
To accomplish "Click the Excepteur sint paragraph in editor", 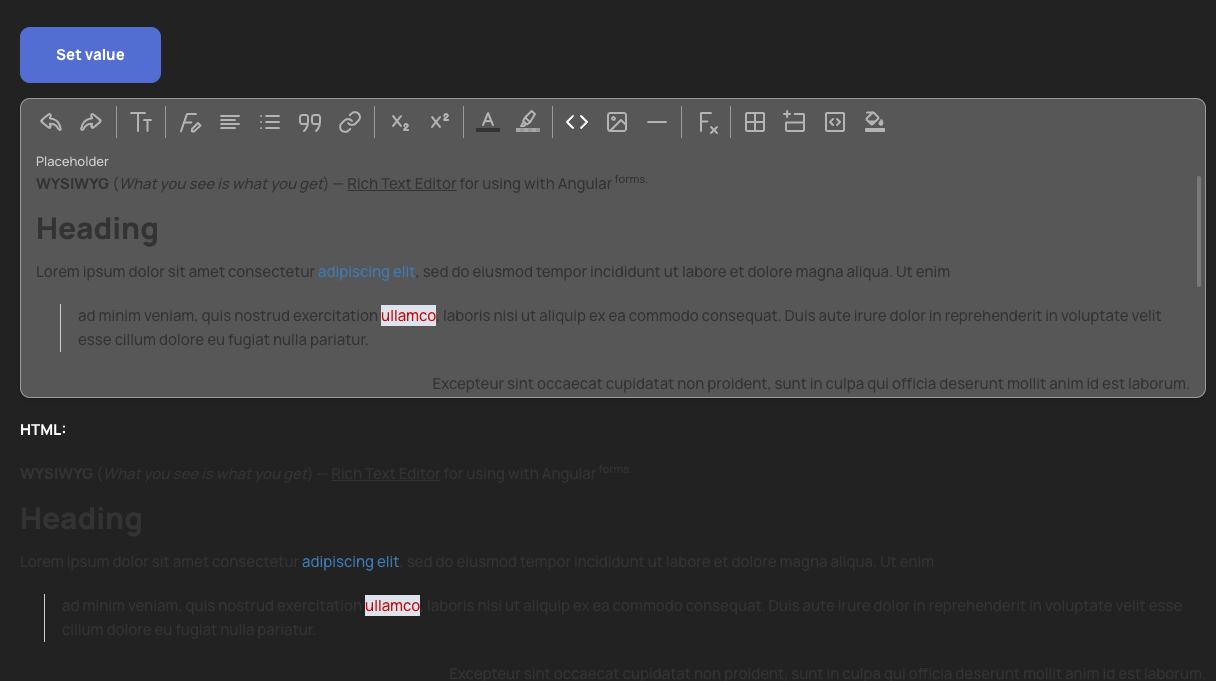I will click(x=811, y=383).
